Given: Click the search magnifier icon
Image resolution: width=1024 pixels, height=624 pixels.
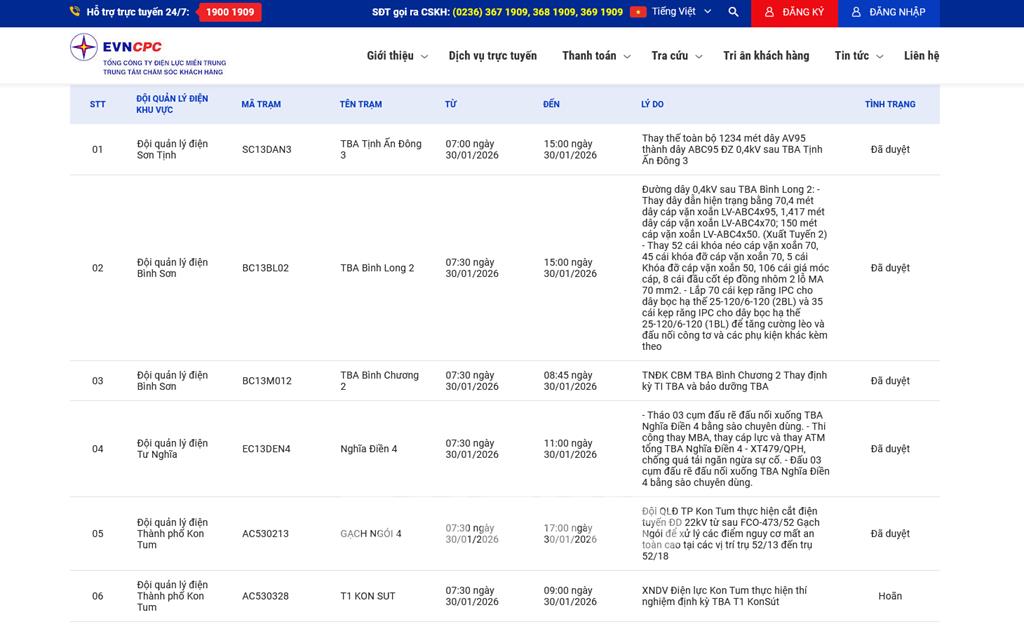Looking at the screenshot, I should click(x=733, y=12).
